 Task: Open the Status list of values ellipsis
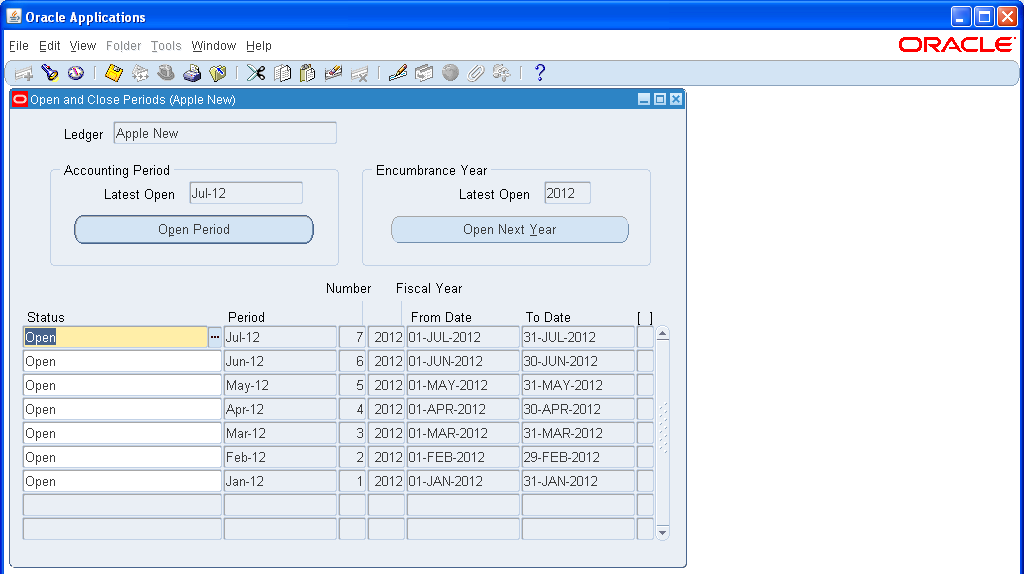pyautogui.click(x=215, y=338)
